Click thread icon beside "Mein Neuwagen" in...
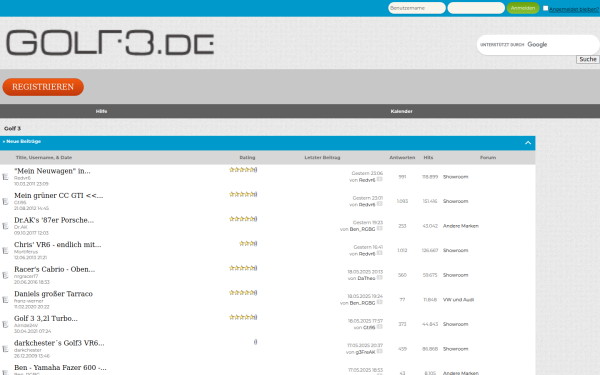Image resolution: width=600 pixels, height=375 pixels. [5, 177]
